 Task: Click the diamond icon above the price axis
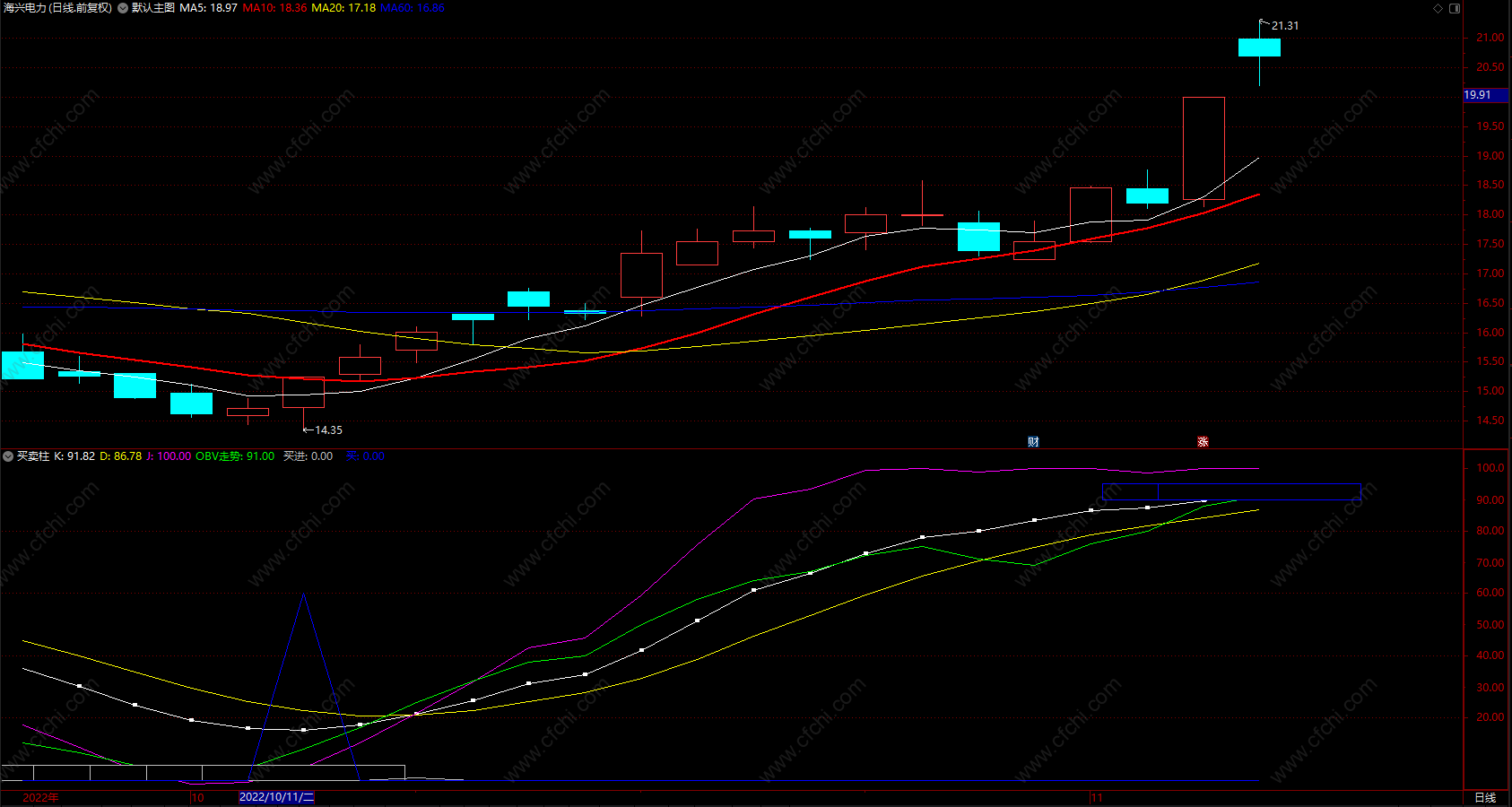(1438, 8)
